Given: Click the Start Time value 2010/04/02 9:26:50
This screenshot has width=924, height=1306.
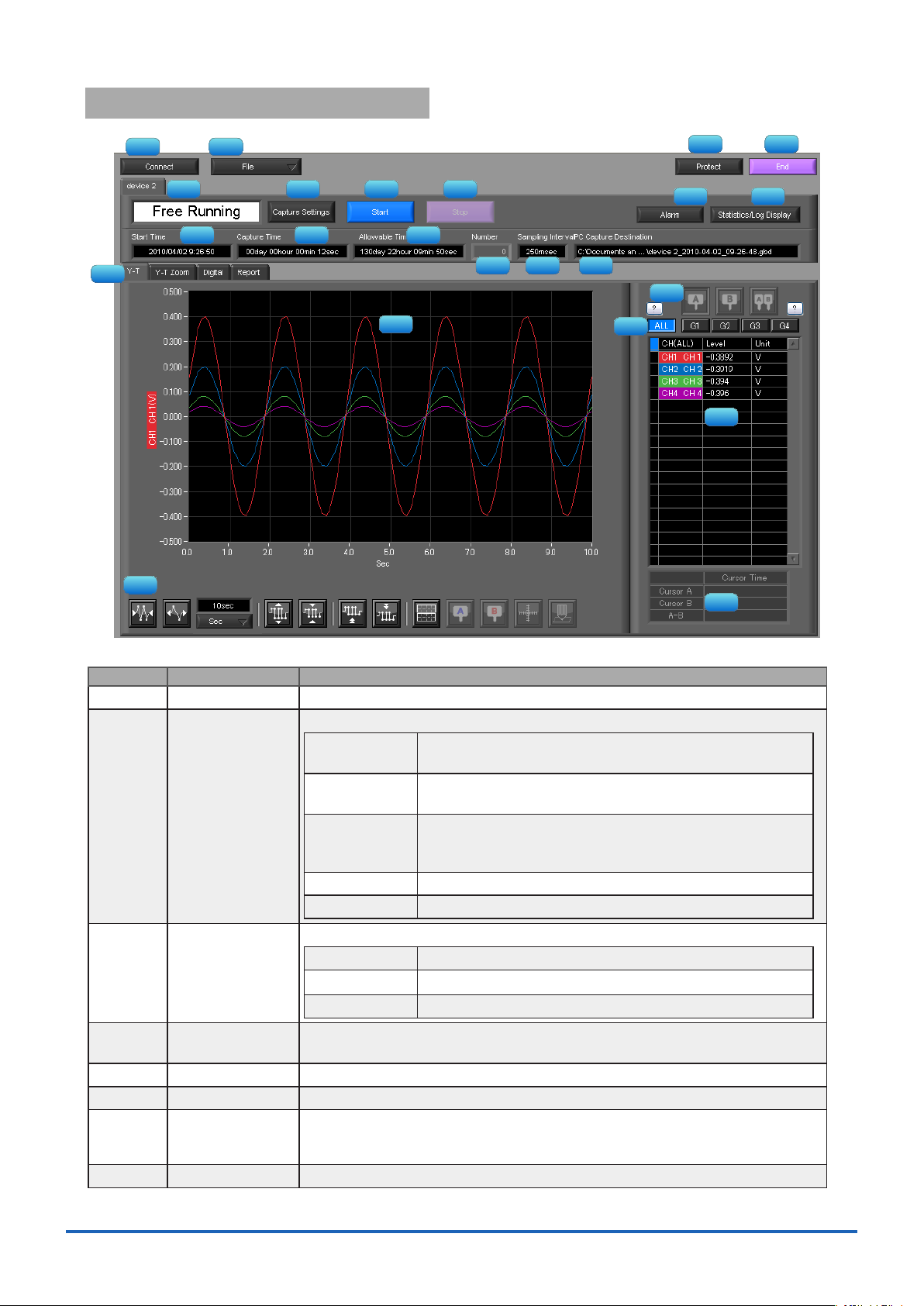Looking at the screenshot, I should pyautogui.click(x=181, y=251).
